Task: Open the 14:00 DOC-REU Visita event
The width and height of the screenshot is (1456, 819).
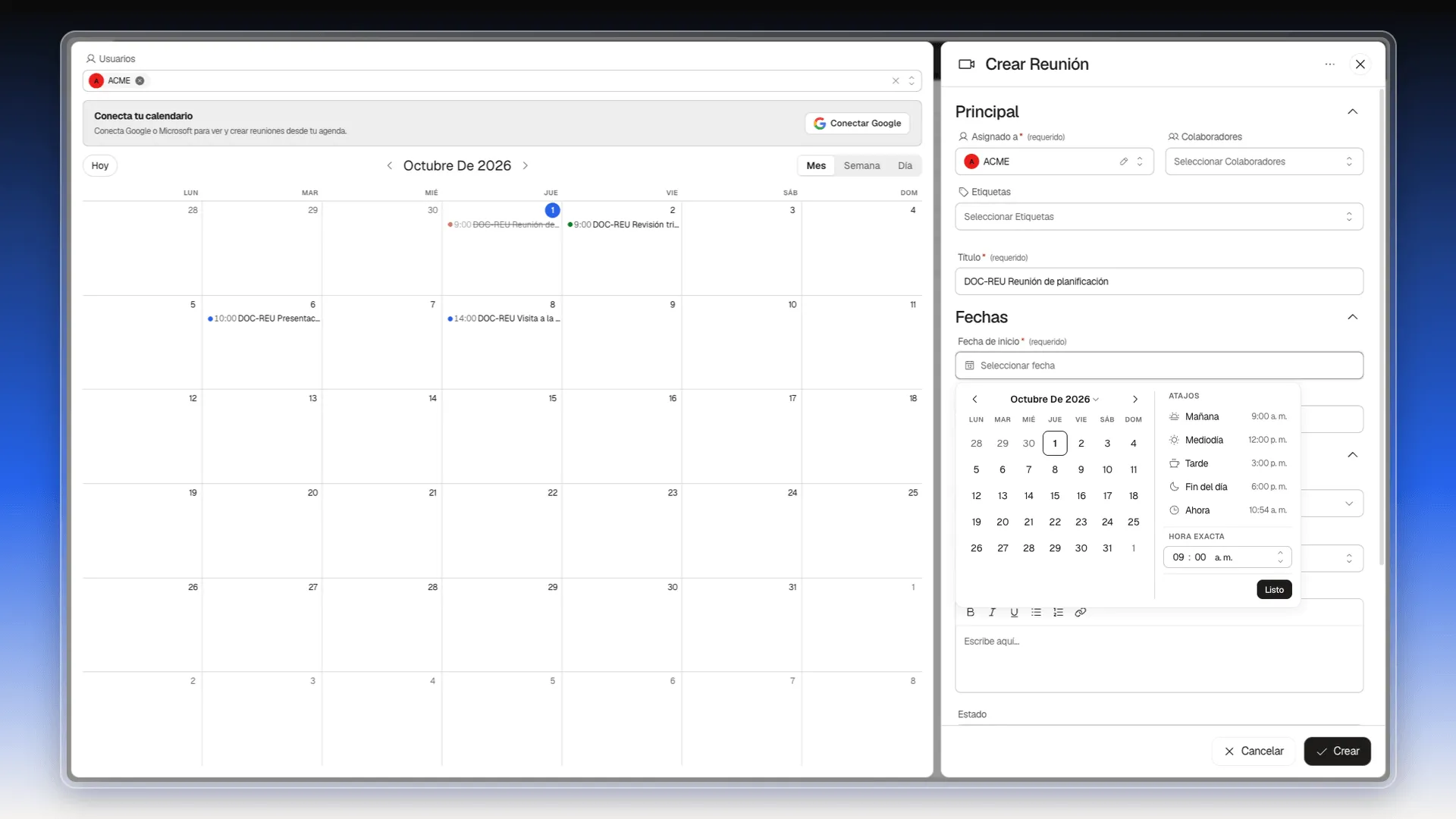Action: pos(504,318)
